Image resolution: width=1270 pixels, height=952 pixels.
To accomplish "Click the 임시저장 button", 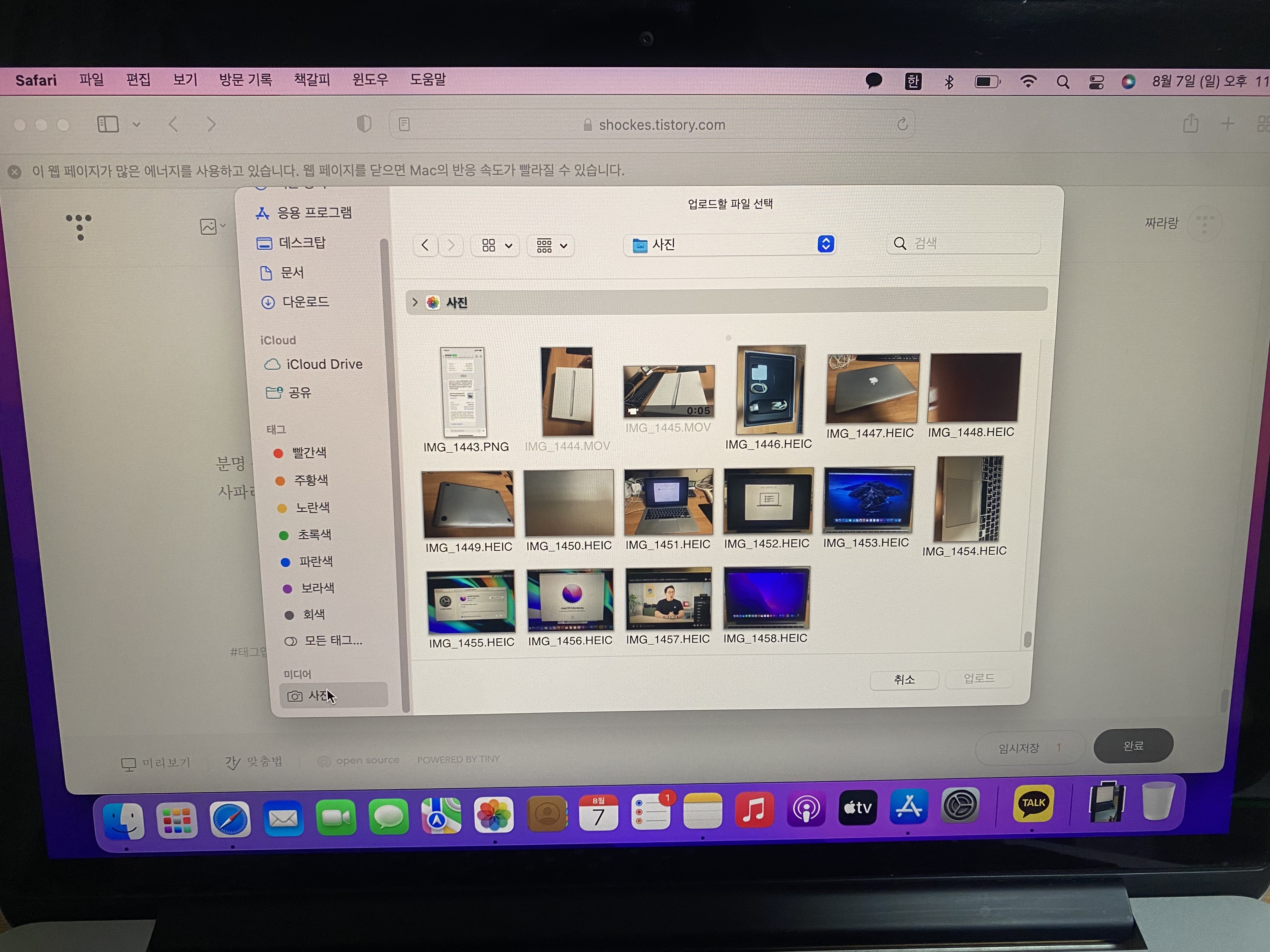I will pyautogui.click(x=1030, y=748).
